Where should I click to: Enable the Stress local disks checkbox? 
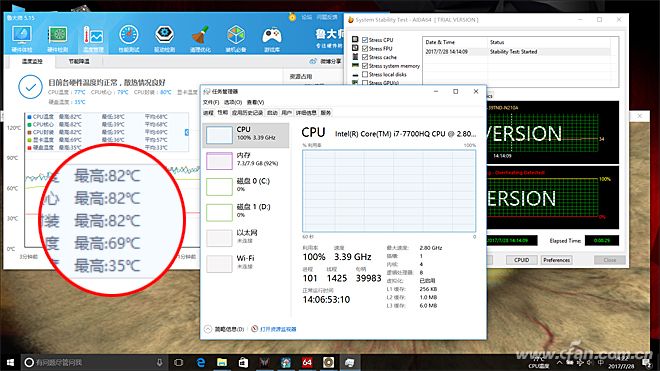(x=365, y=75)
